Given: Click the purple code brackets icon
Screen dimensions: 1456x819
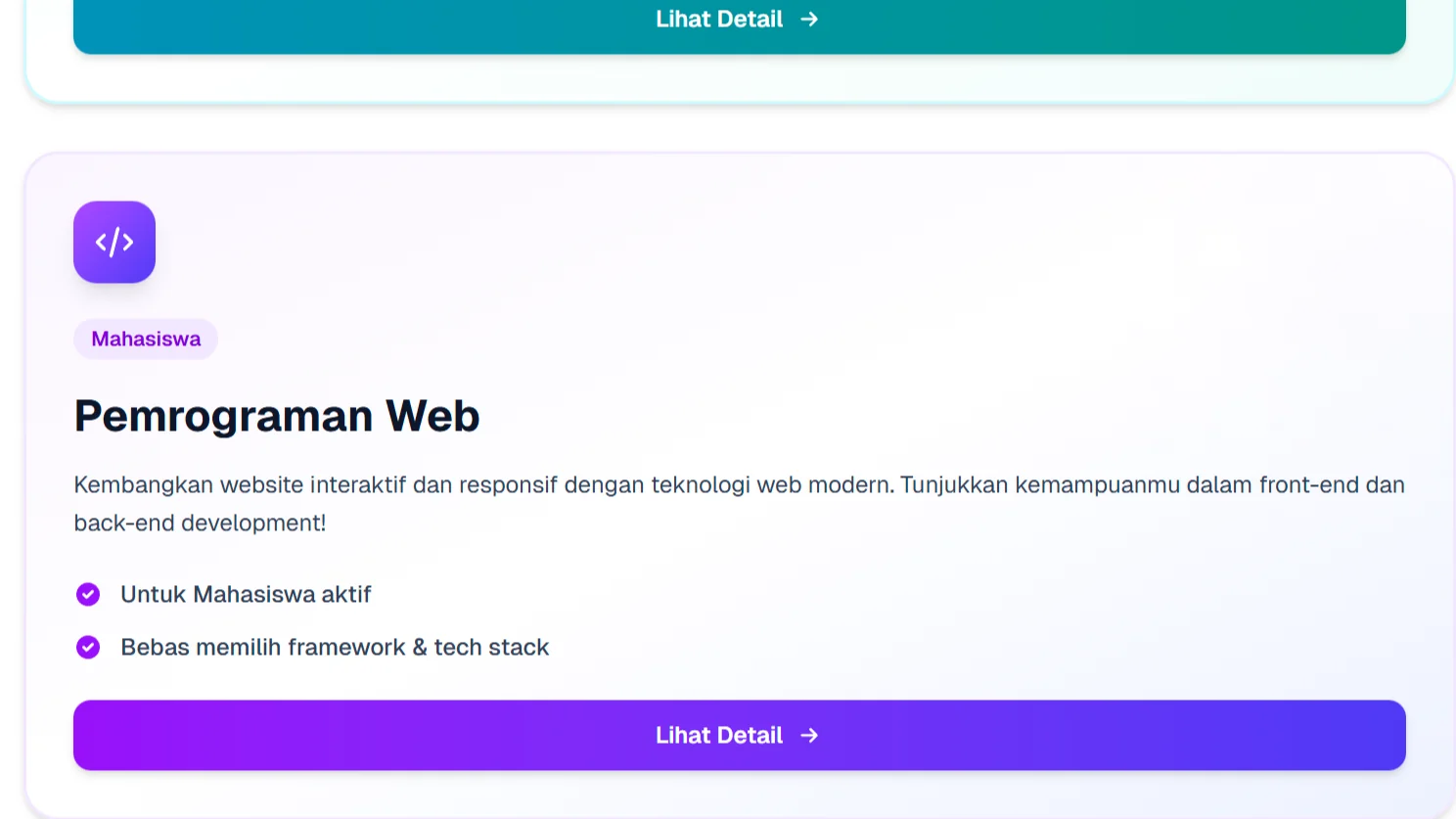Looking at the screenshot, I should point(114,242).
